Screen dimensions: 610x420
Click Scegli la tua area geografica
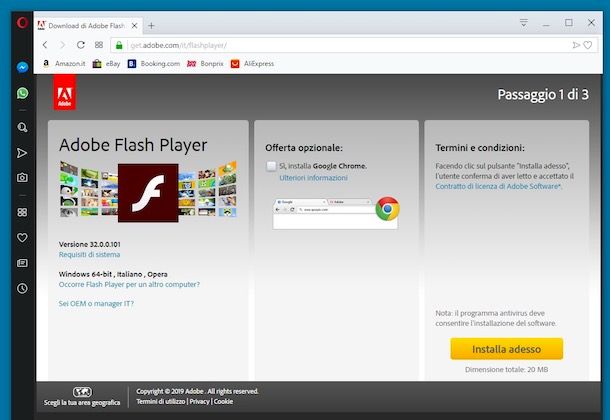coord(82,402)
